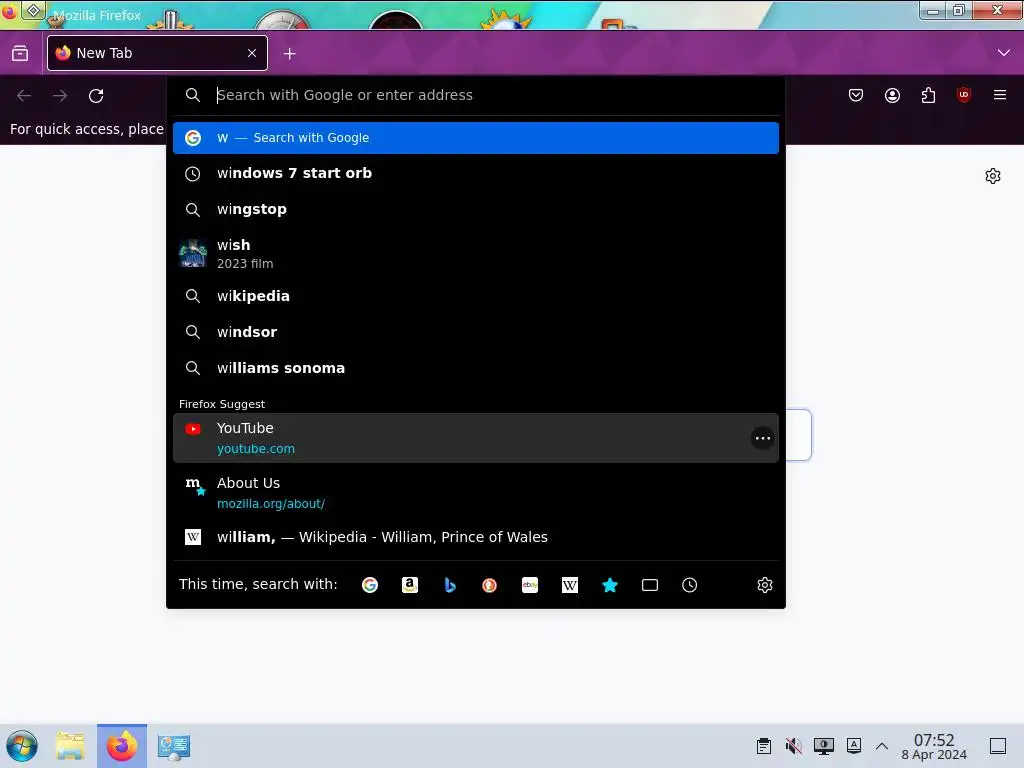Viewport: 1024px width, 768px height.
Task: Expand the list all tabs chevron
Action: (1004, 53)
